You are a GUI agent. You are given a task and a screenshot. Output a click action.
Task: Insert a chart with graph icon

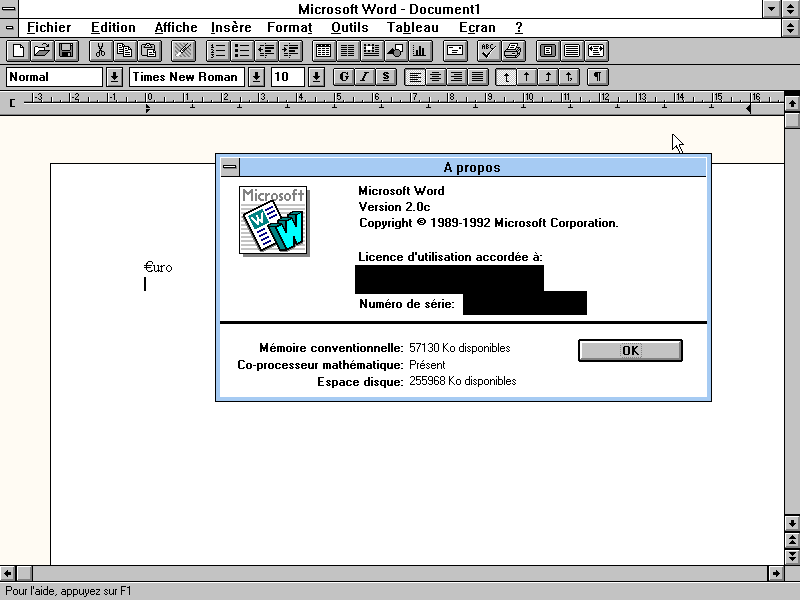point(419,51)
